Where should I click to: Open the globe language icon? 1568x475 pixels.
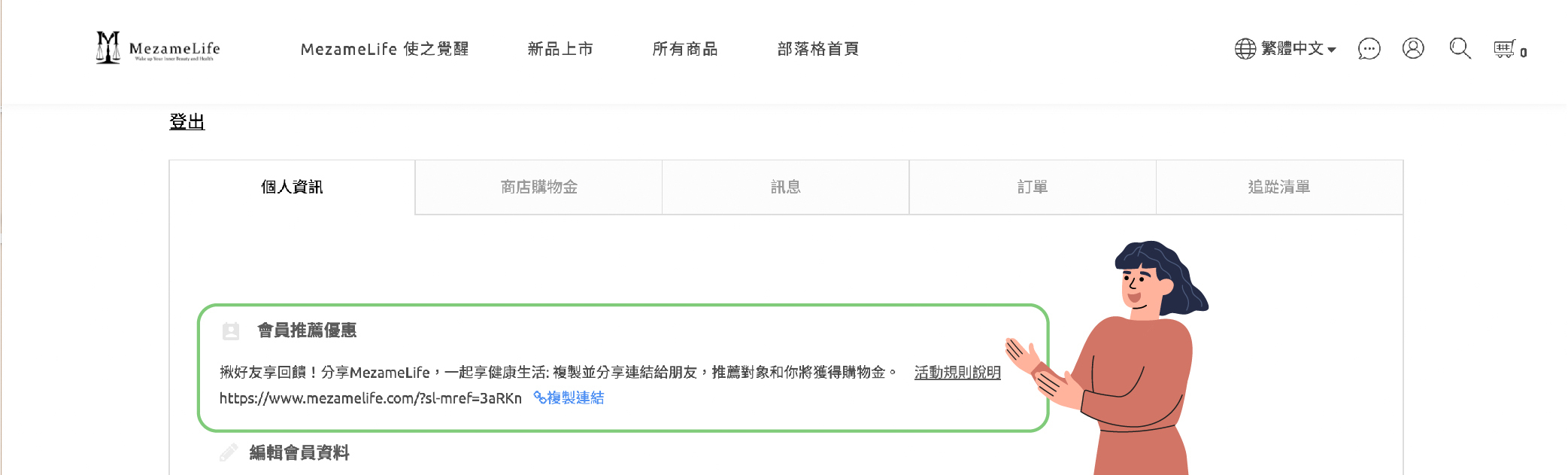coord(1245,49)
